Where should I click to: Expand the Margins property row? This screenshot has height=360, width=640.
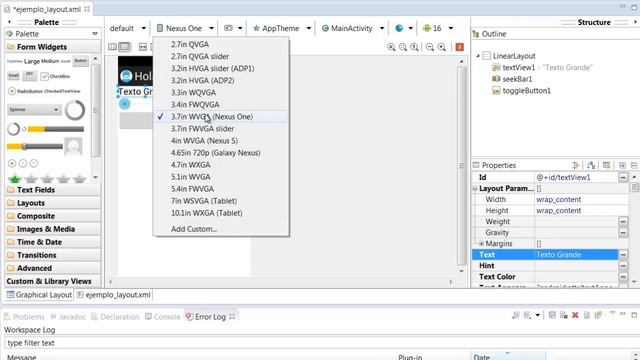481,244
